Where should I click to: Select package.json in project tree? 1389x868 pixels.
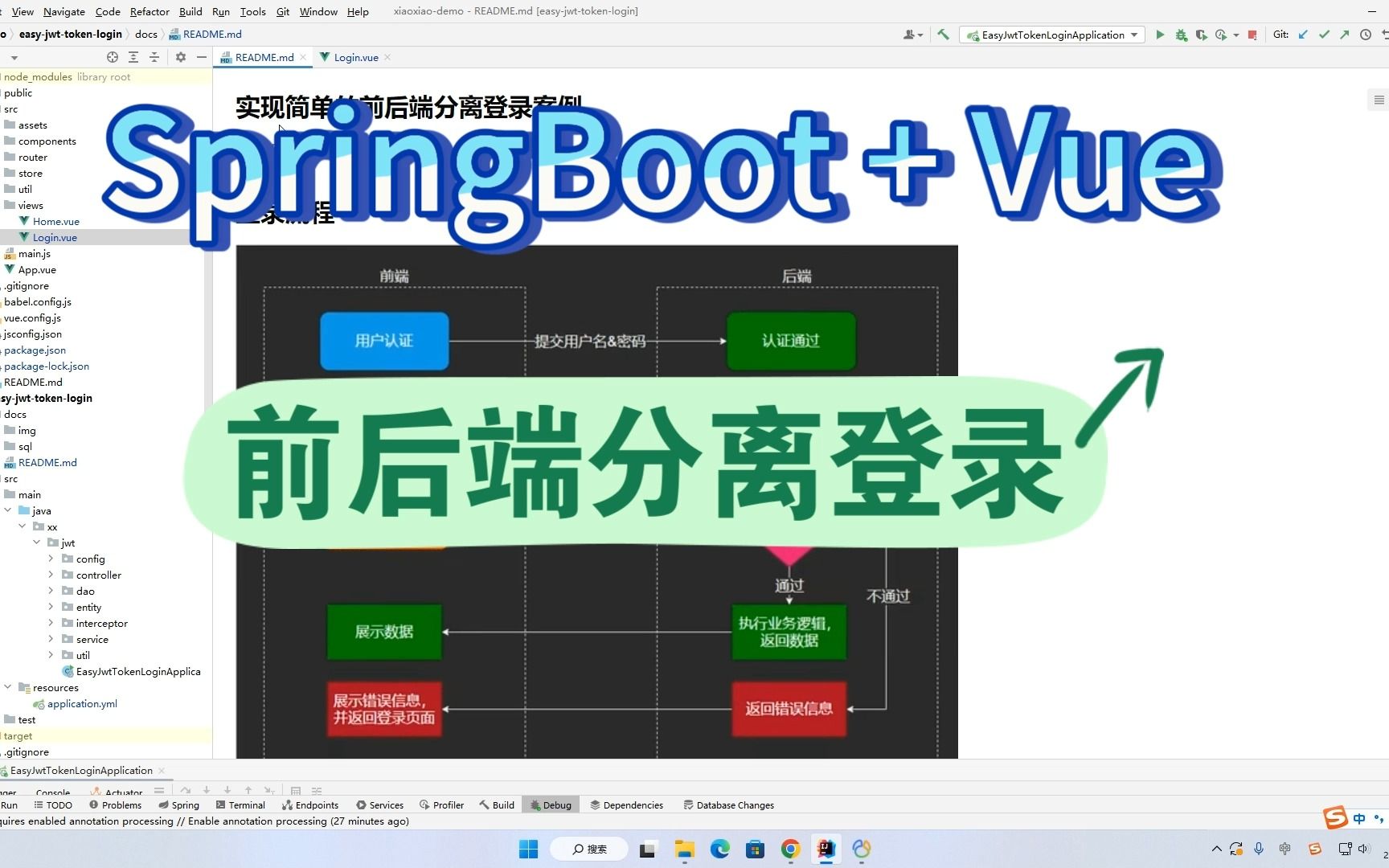coord(35,350)
